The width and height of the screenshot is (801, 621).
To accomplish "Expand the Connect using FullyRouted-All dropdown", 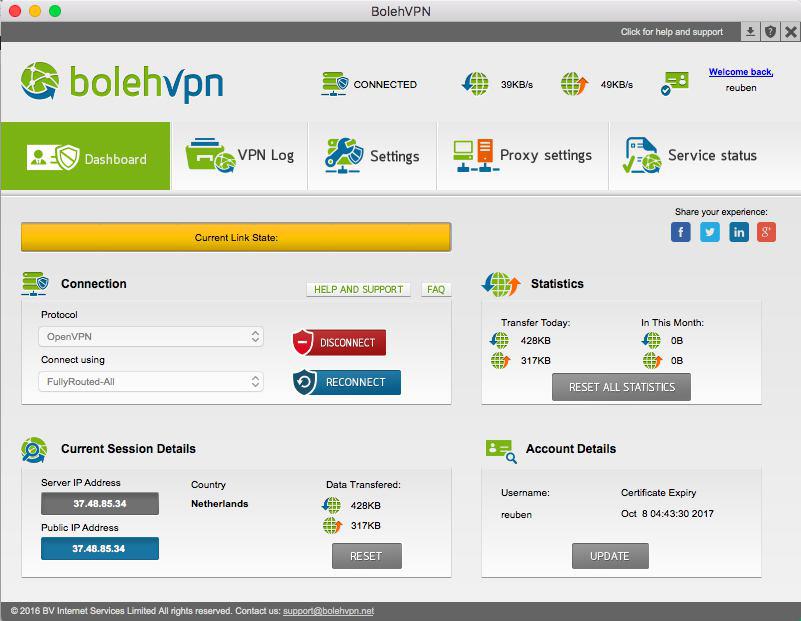I will coord(151,381).
